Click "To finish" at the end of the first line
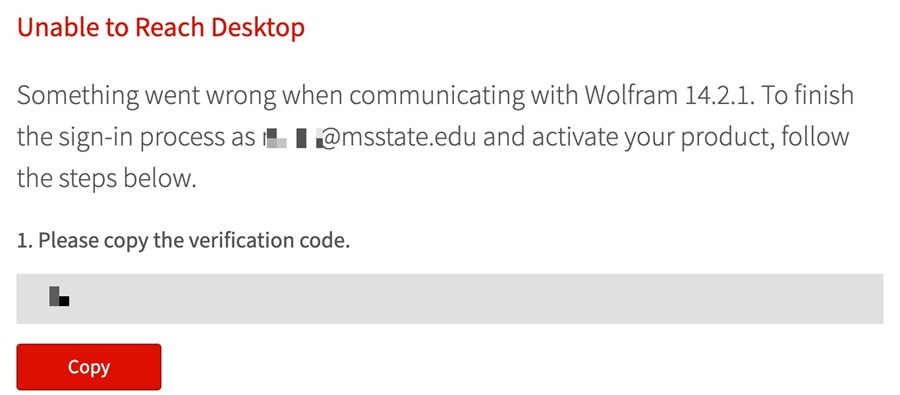 coord(813,95)
